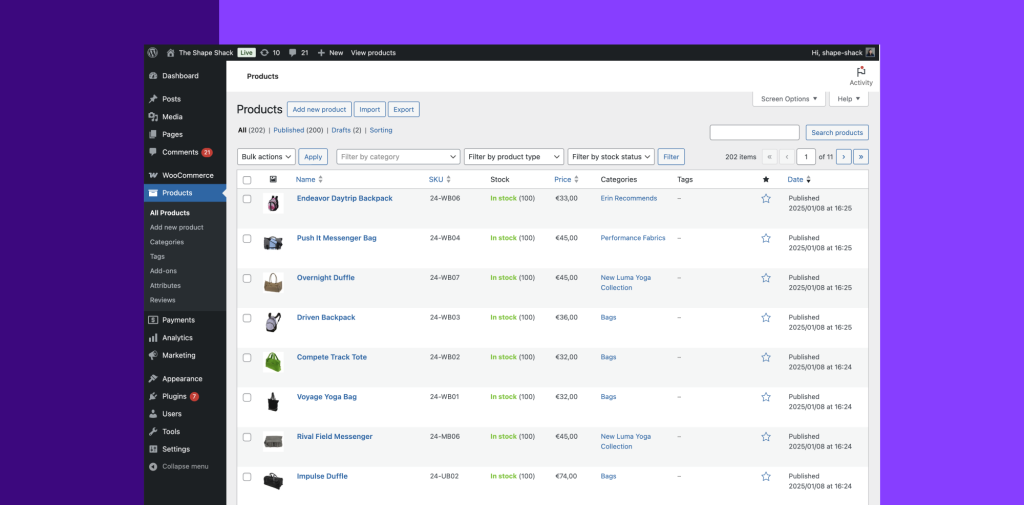Click the user avatar next to shape-shack
The image size is (1024, 505).
click(870, 53)
